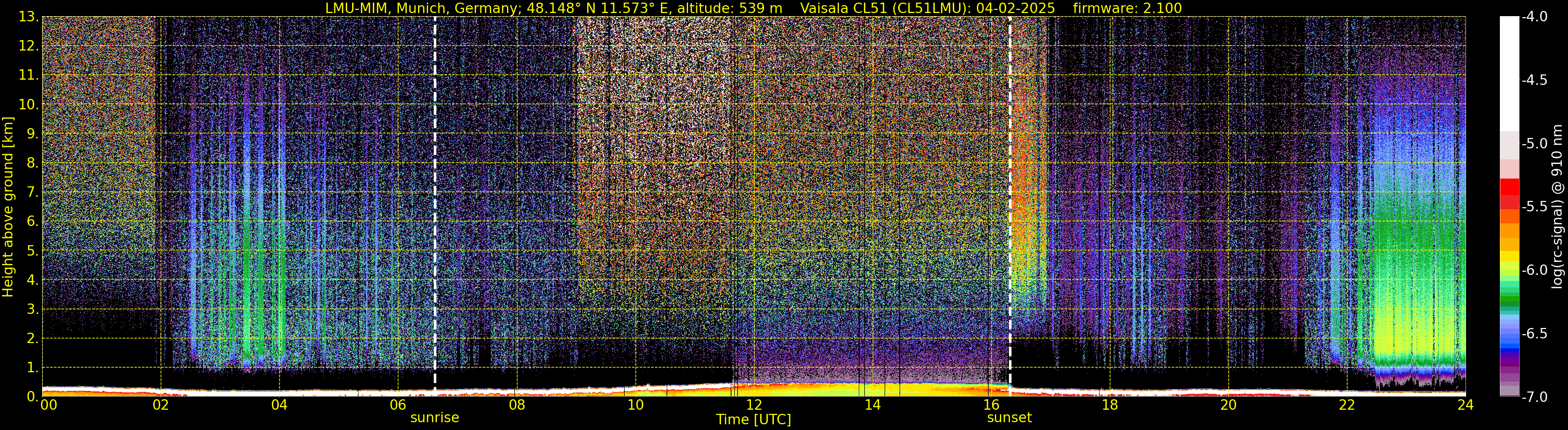Click the -5.5 colorbar tick label
Screen dimensions: 1568x430
click(x=1535, y=207)
